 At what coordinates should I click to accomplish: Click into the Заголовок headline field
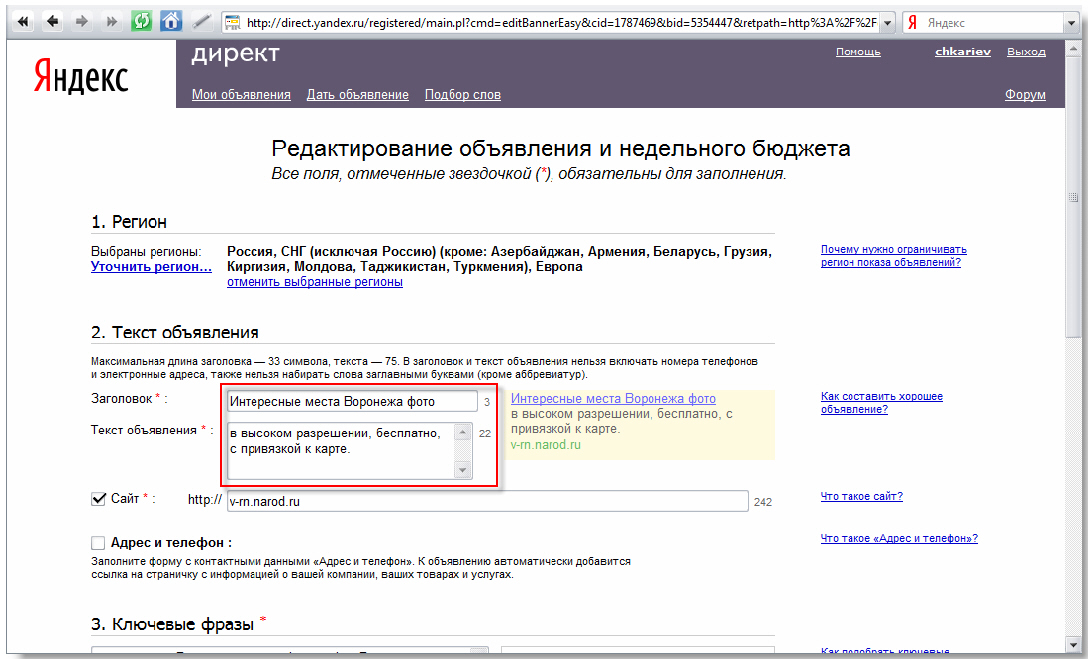[351, 402]
